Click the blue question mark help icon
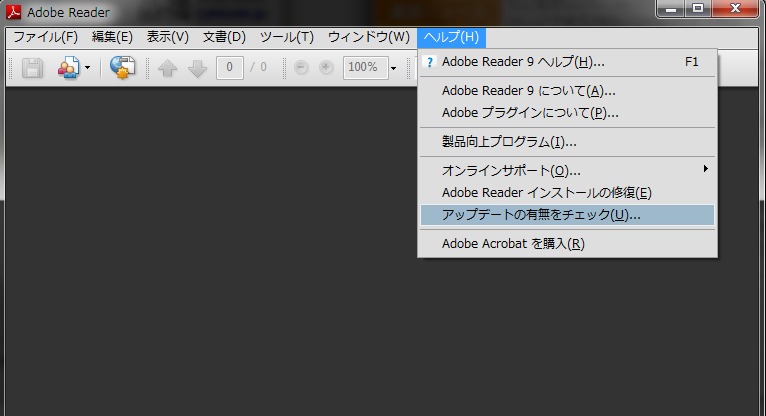This screenshot has width=766, height=416. click(x=429, y=62)
